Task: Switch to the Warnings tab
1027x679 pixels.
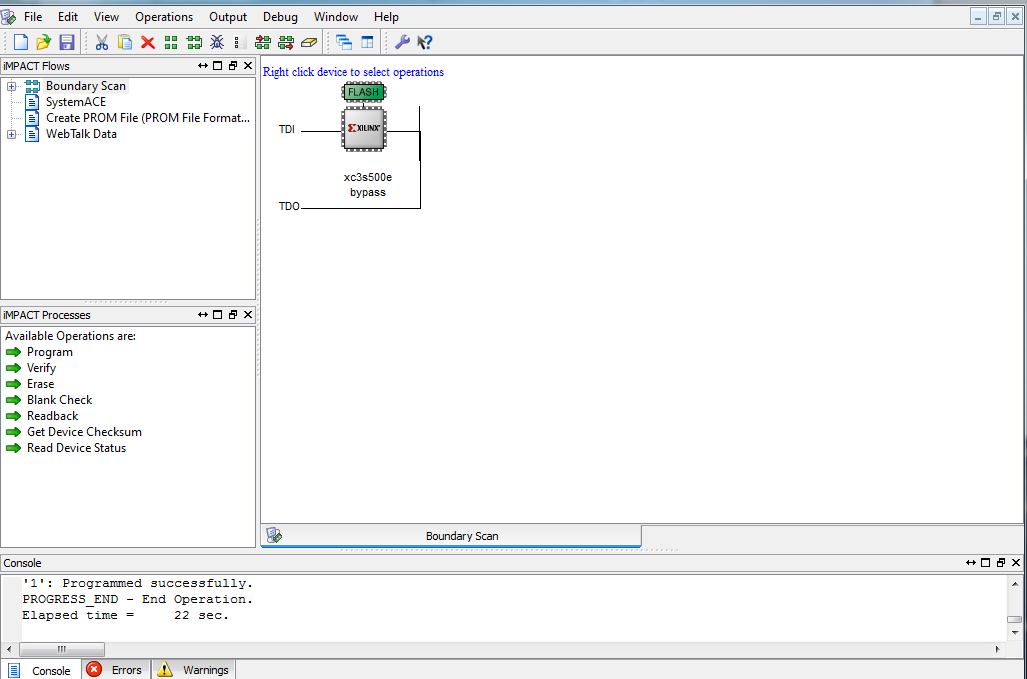Action: 194,670
